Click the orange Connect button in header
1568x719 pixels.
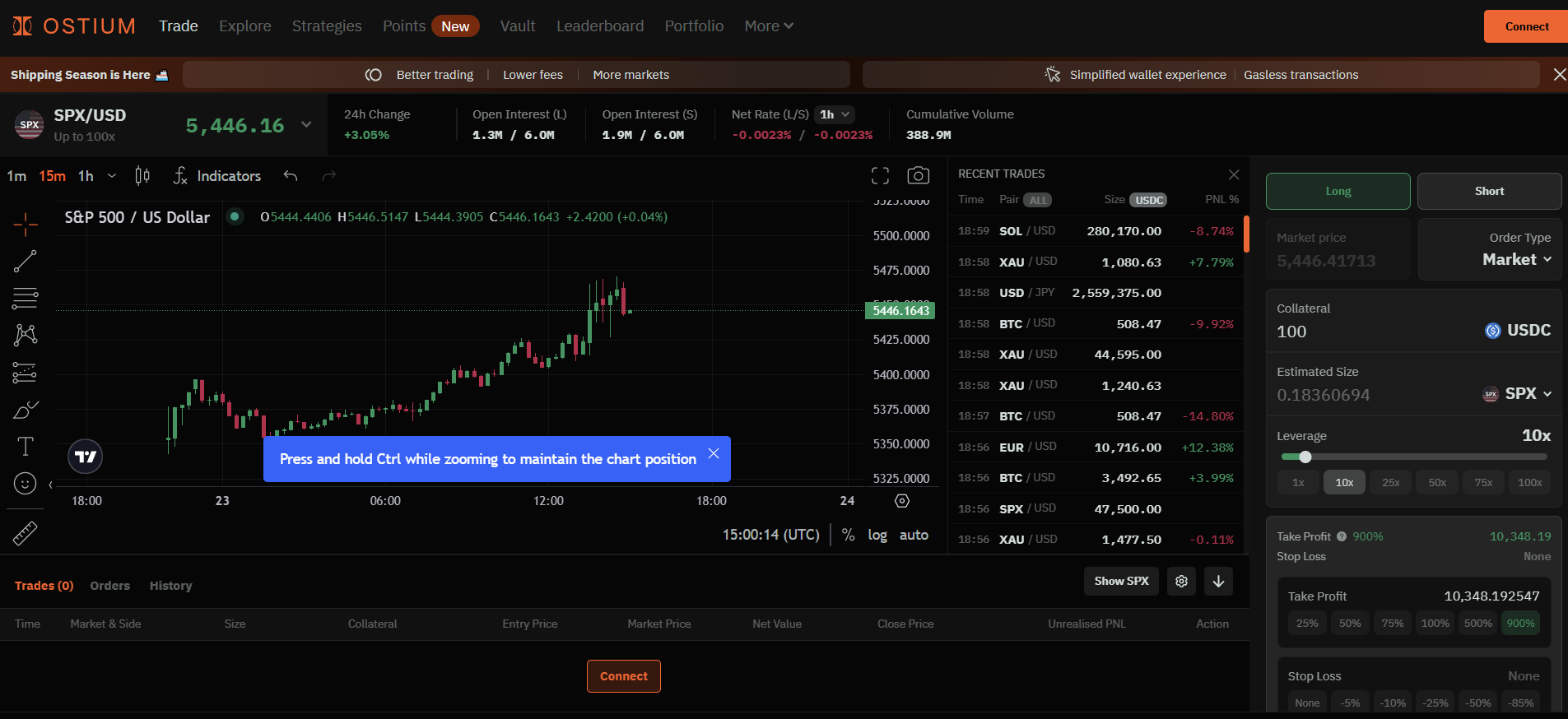pos(1526,26)
